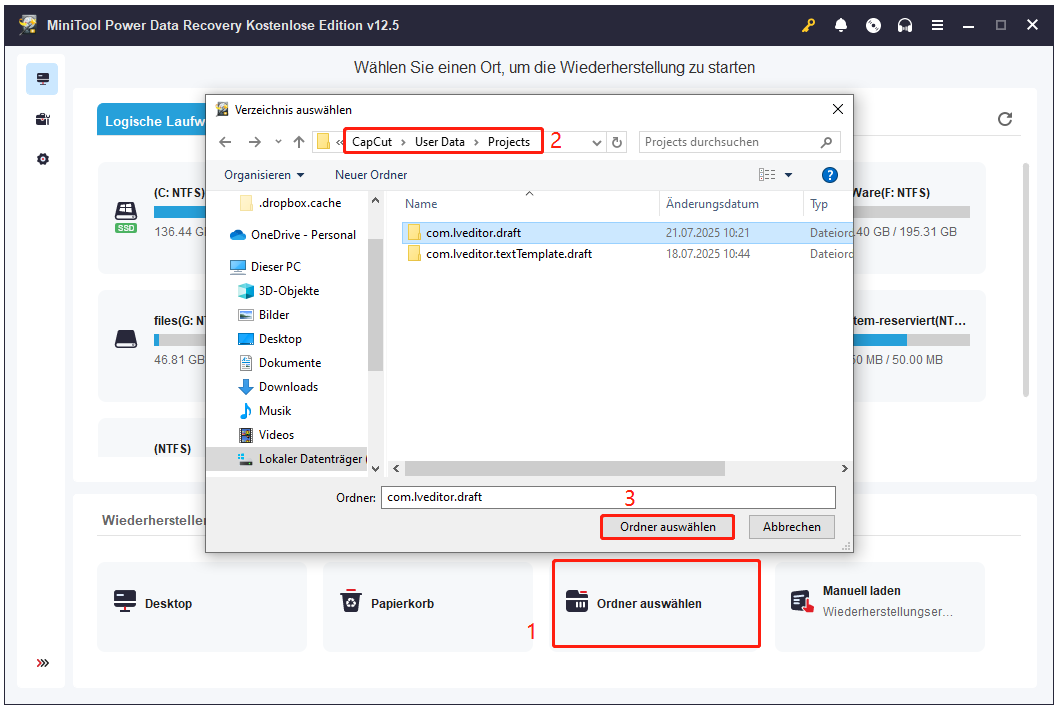Open the notifications bell icon
This screenshot has height=711, width=1061.
(840, 26)
